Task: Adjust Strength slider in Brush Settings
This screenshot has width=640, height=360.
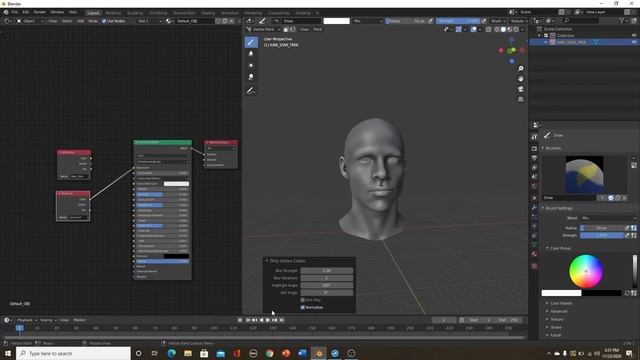Action: click(x=602, y=236)
